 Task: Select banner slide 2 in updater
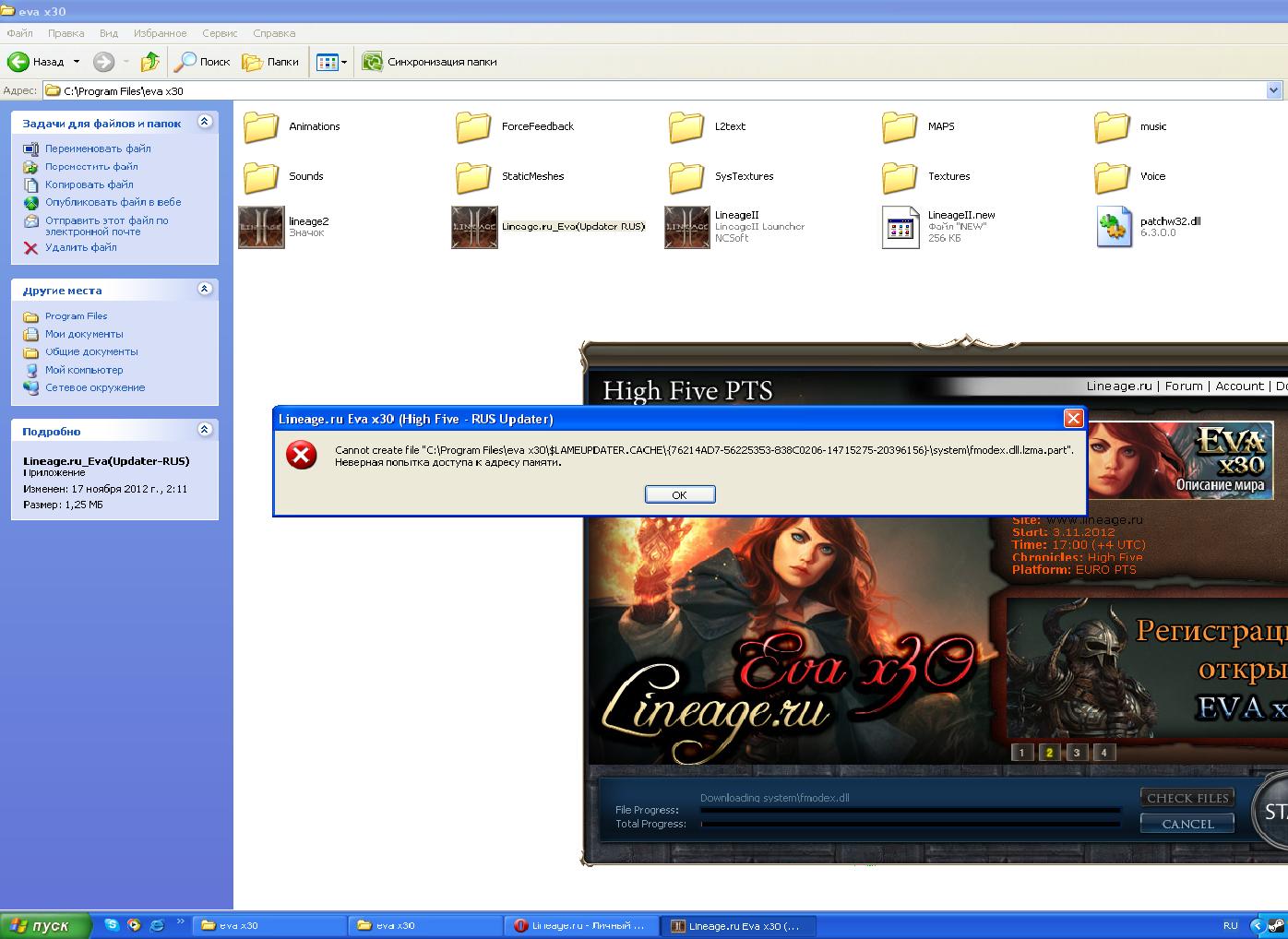point(1049,752)
